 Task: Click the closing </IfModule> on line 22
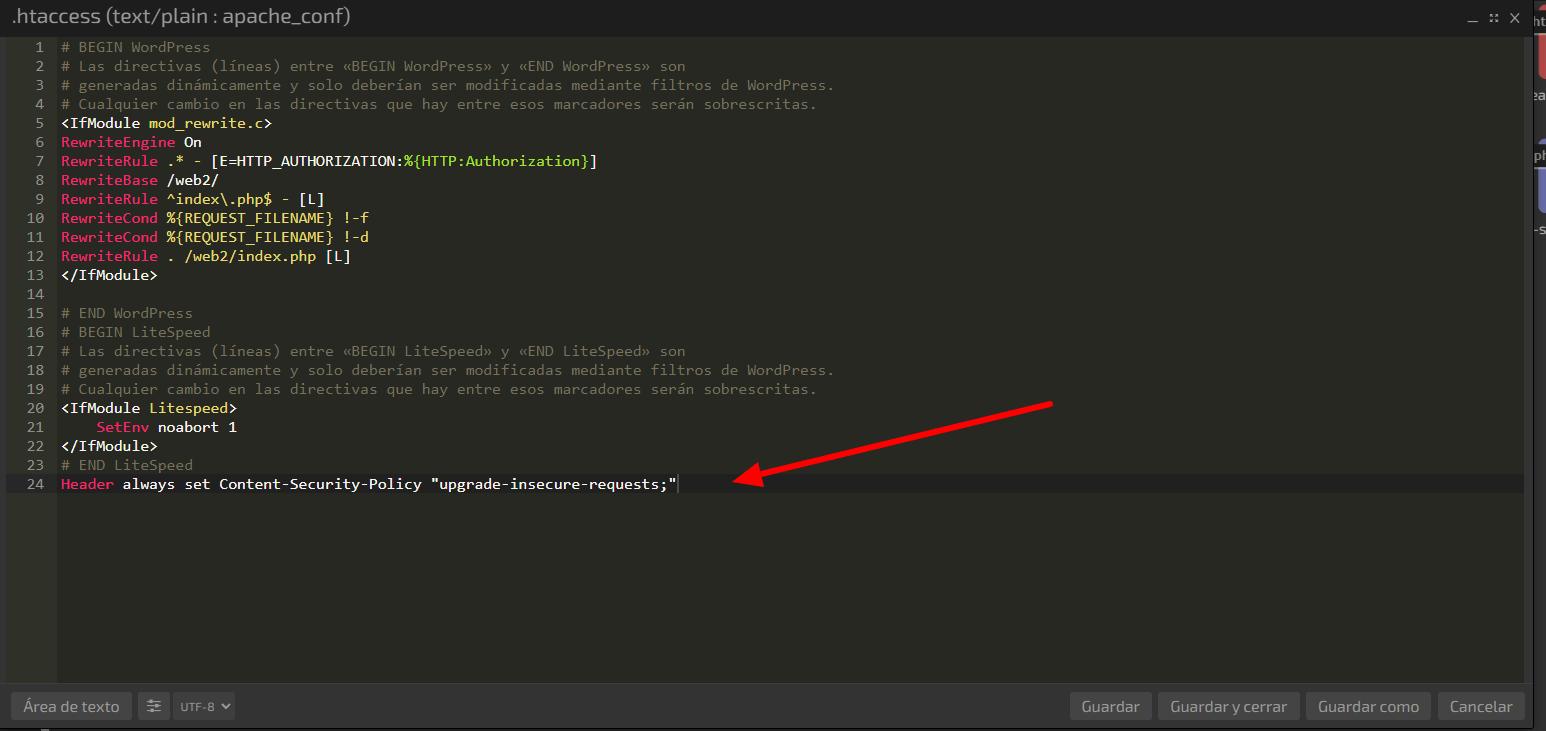[x=109, y=446]
